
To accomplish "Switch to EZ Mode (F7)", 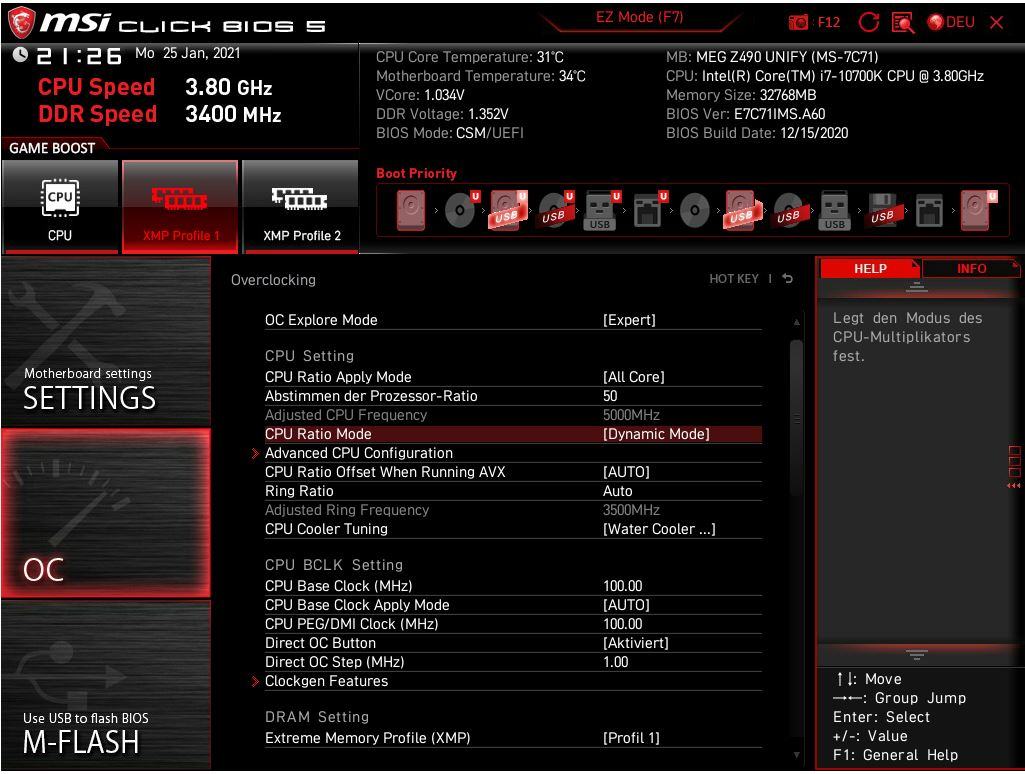I will (639, 18).
